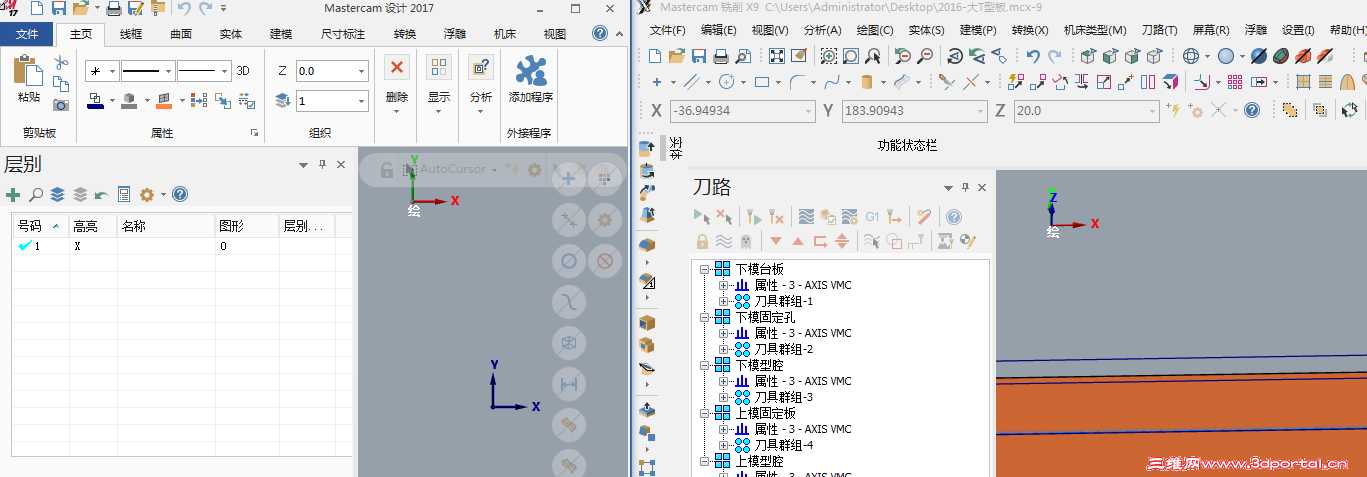This screenshot has width=1367, height=477.
Task: Click blue stacked layers icon in 层别 panel
Action: coord(58,194)
